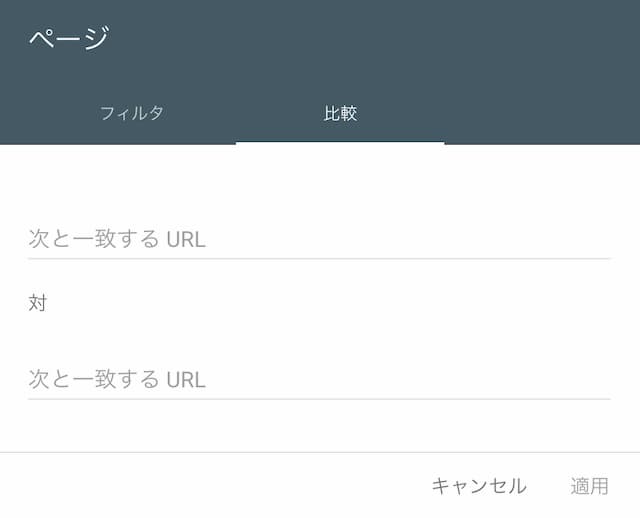Click the placeholder text in the top URL field

(117, 239)
